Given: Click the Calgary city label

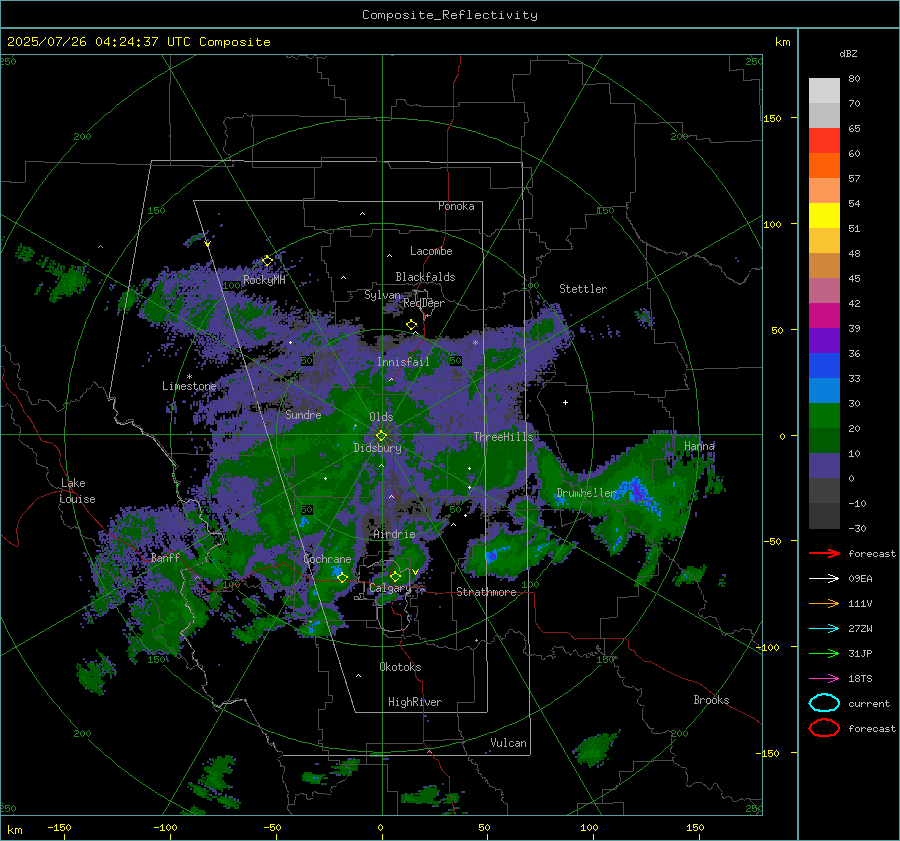Looking at the screenshot, I should [390, 588].
